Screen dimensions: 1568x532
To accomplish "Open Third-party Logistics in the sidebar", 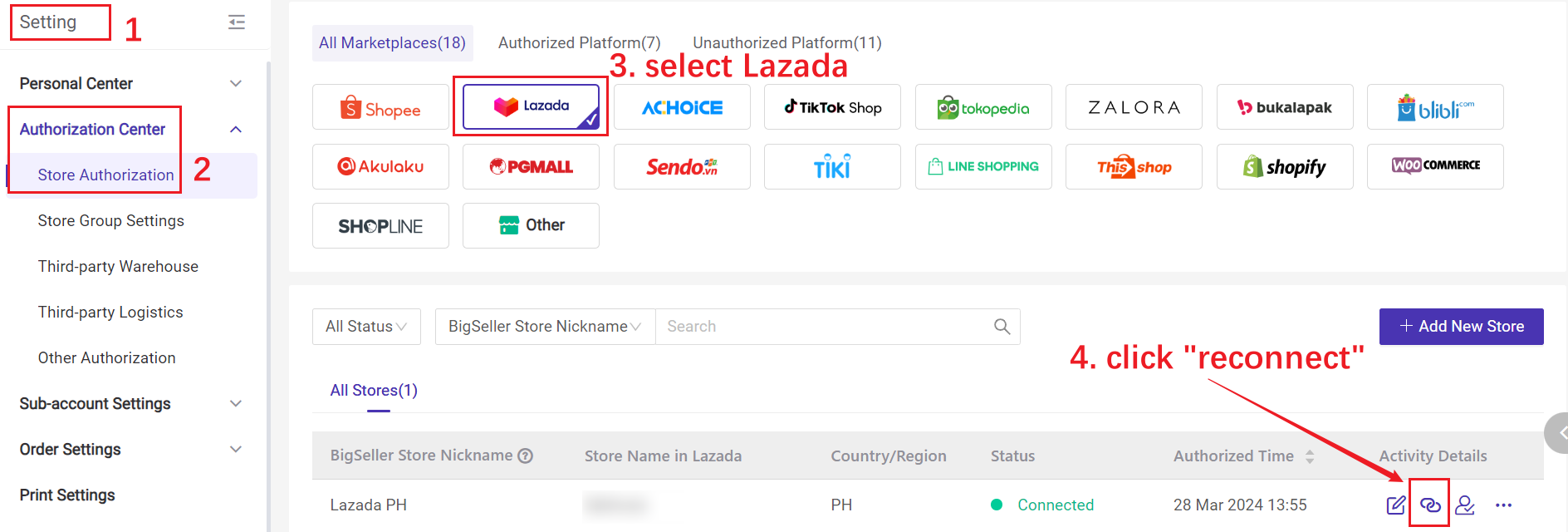I will (x=110, y=312).
